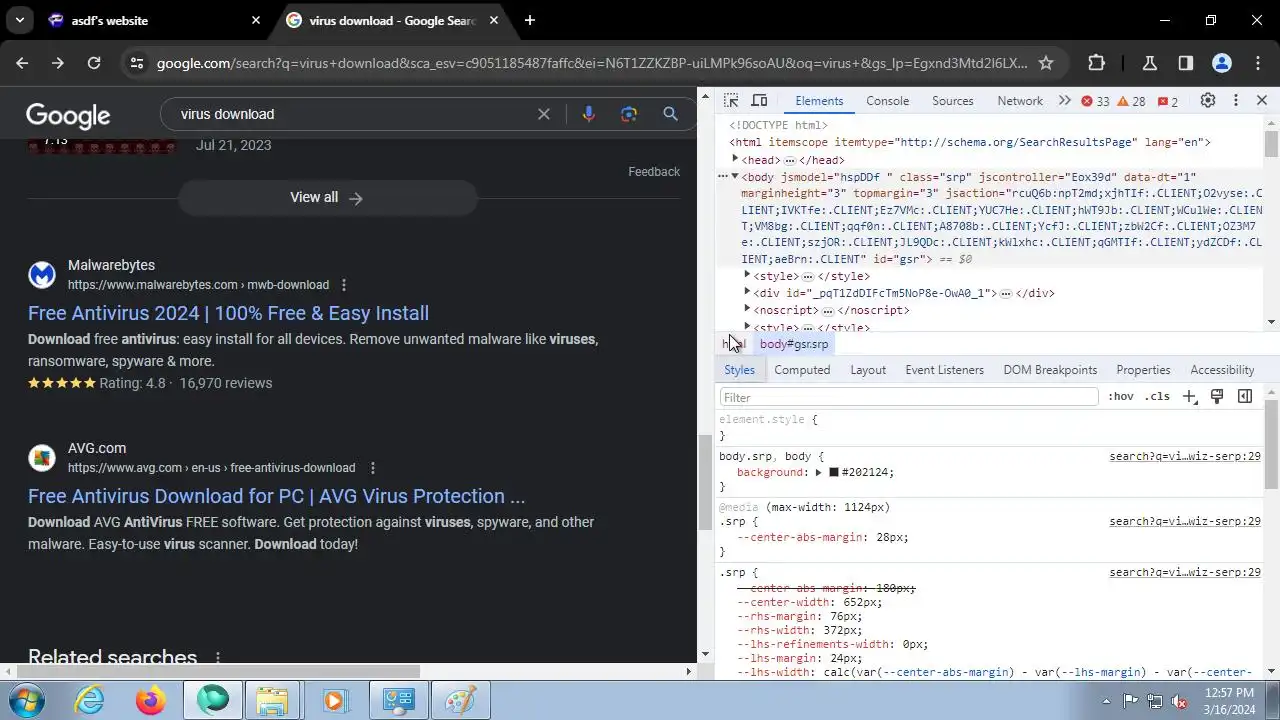This screenshot has width=1280, height=720.
Task: Open the tab search dropdown arrow
Action: point(20,20)
